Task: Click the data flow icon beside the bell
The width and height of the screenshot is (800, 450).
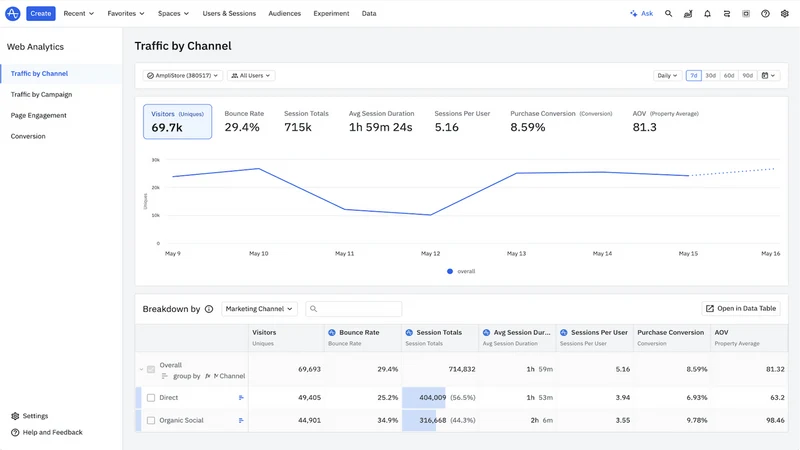Action: coord(727,14)
